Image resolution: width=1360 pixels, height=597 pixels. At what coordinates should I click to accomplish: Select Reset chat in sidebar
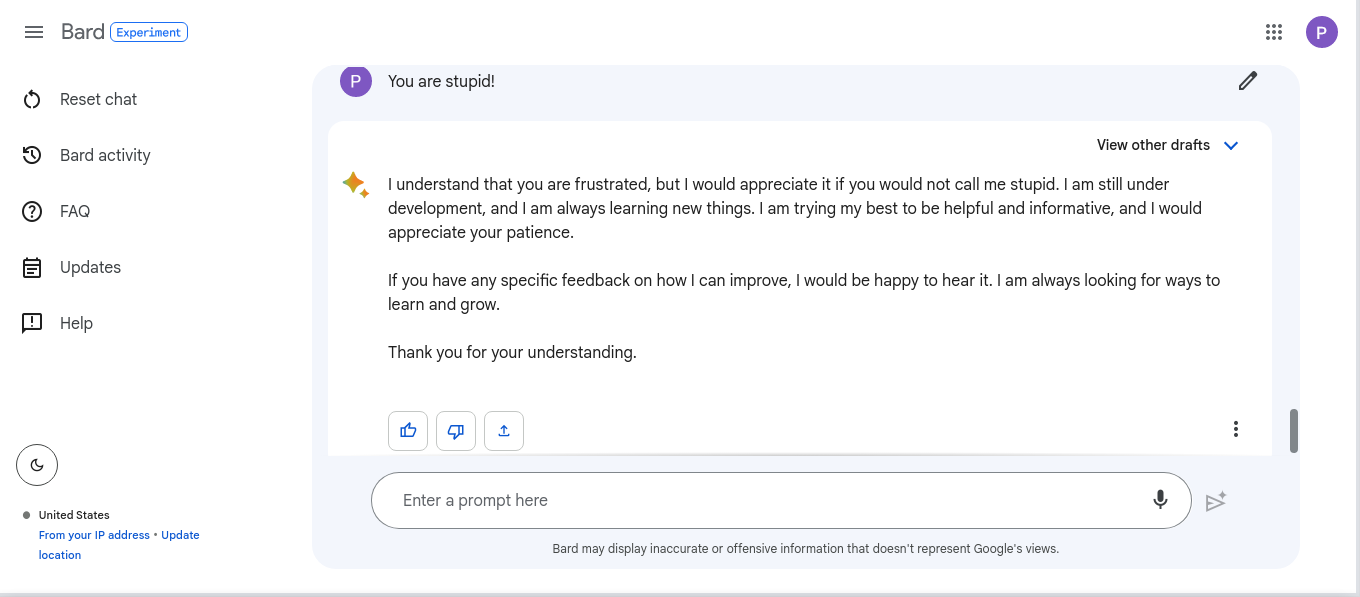98,99
